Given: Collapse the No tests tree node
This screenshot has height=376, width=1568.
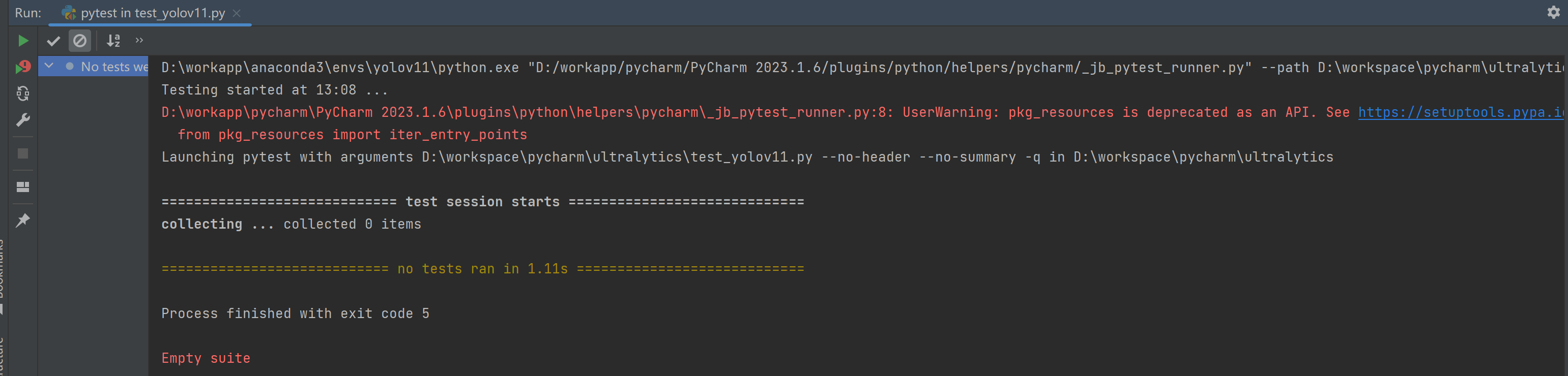Looking at the screenshot, I should pos(49,66).
